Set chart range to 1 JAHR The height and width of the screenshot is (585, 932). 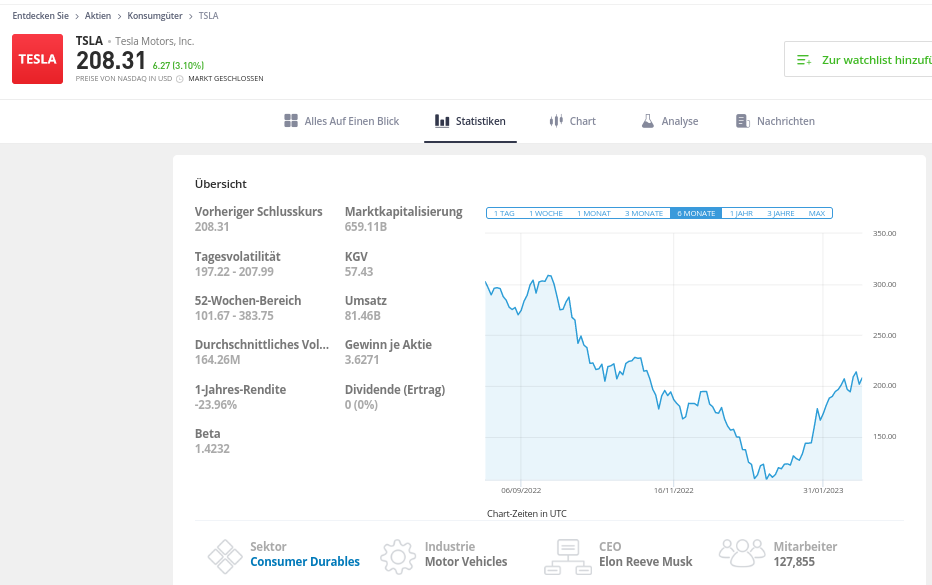[741, 213]
